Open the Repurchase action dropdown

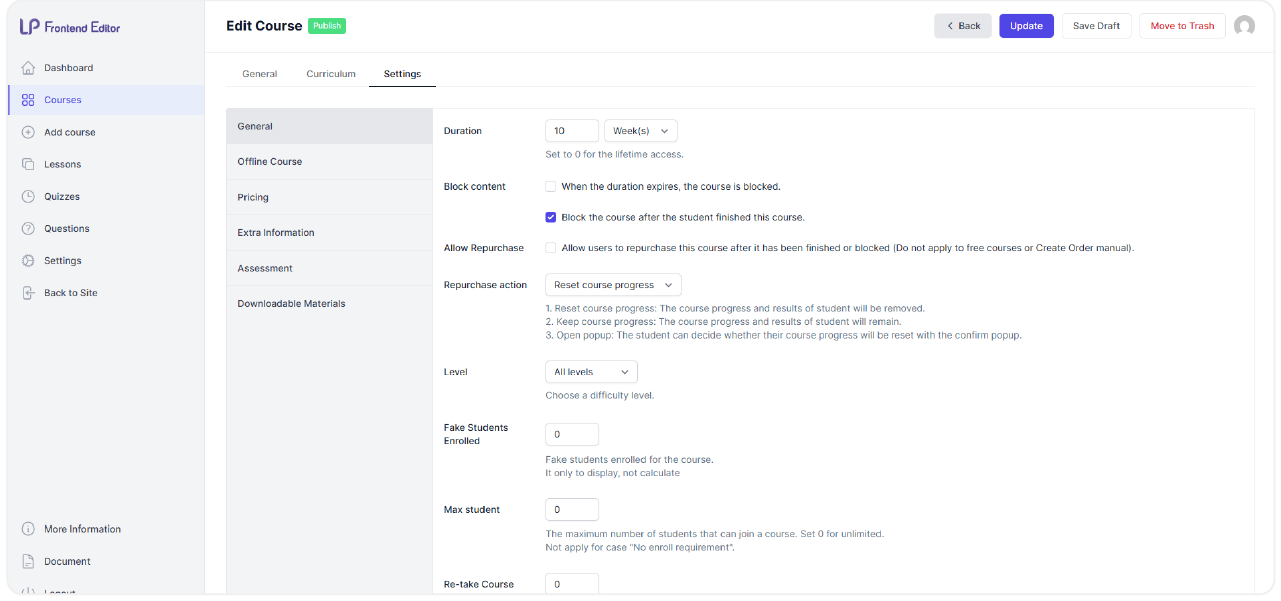tap(613, 284)
